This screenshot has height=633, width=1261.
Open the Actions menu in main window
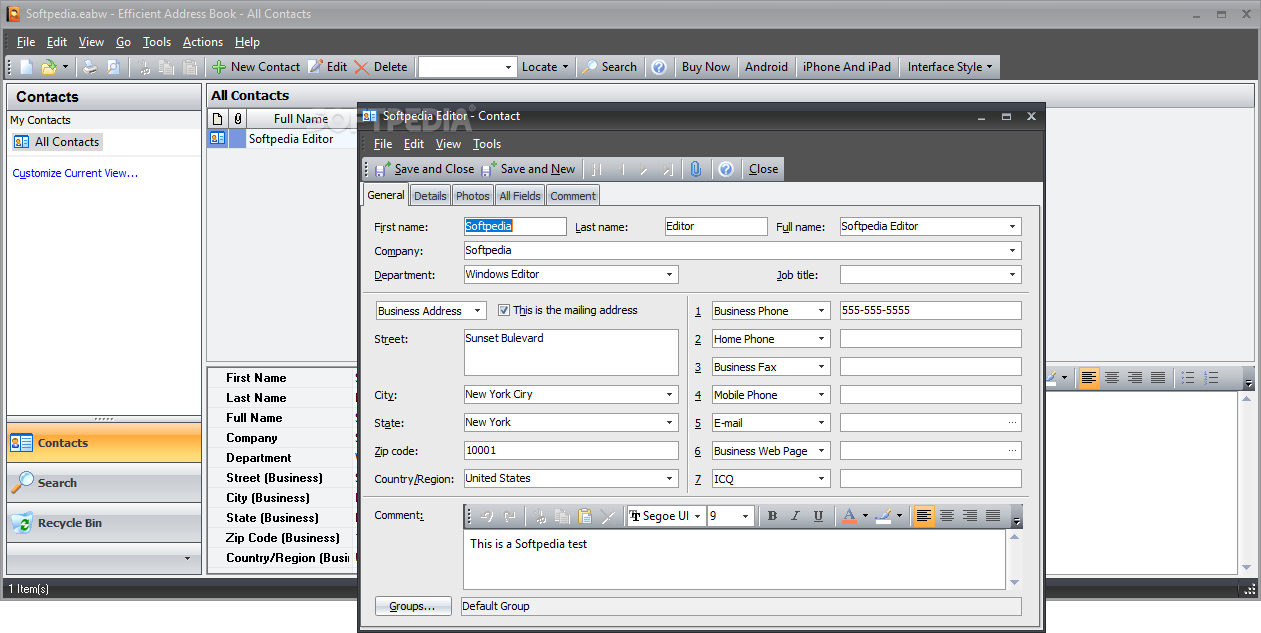203,42
